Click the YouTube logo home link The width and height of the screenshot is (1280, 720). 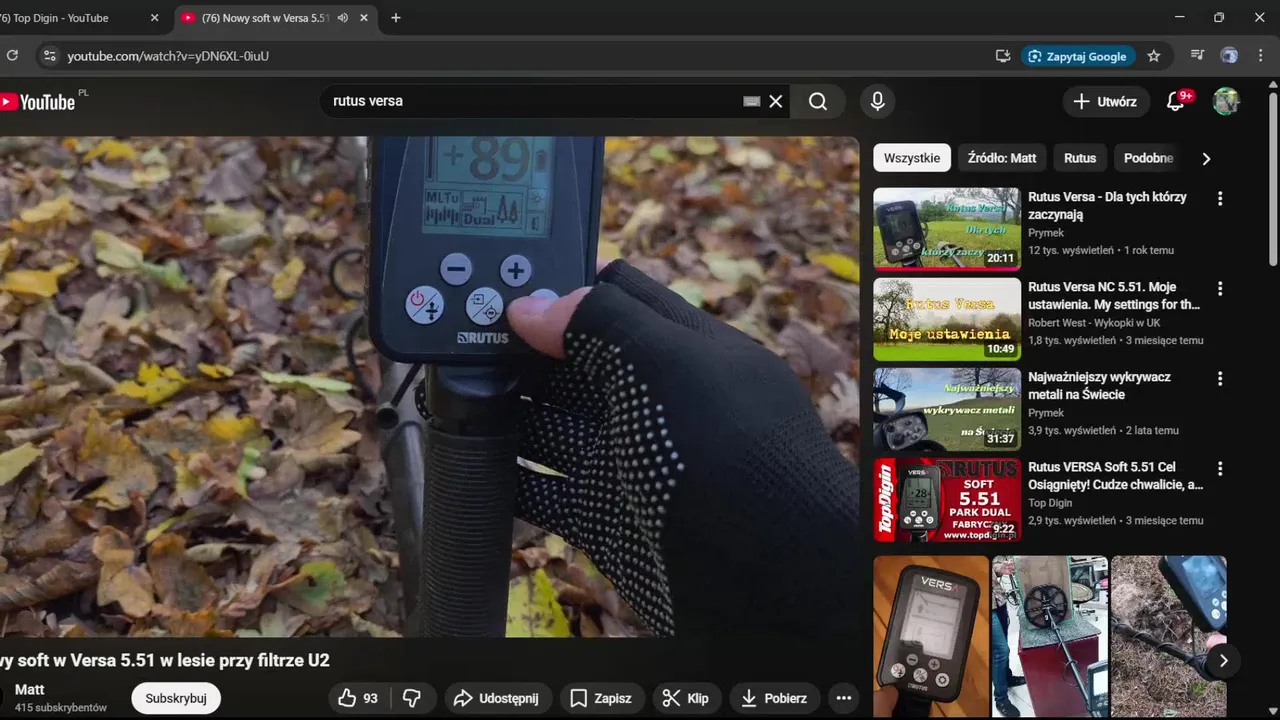pyautogui.click(x=38, y=101)
